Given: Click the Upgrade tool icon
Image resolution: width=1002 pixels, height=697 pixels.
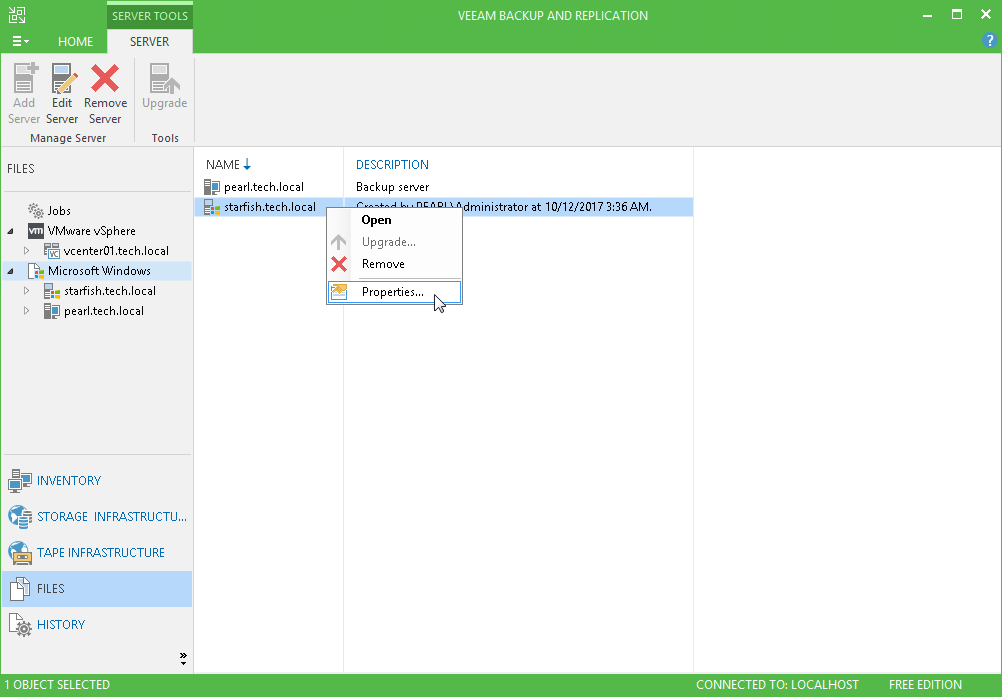Looking at the screenshot, I should pos(164,78).
